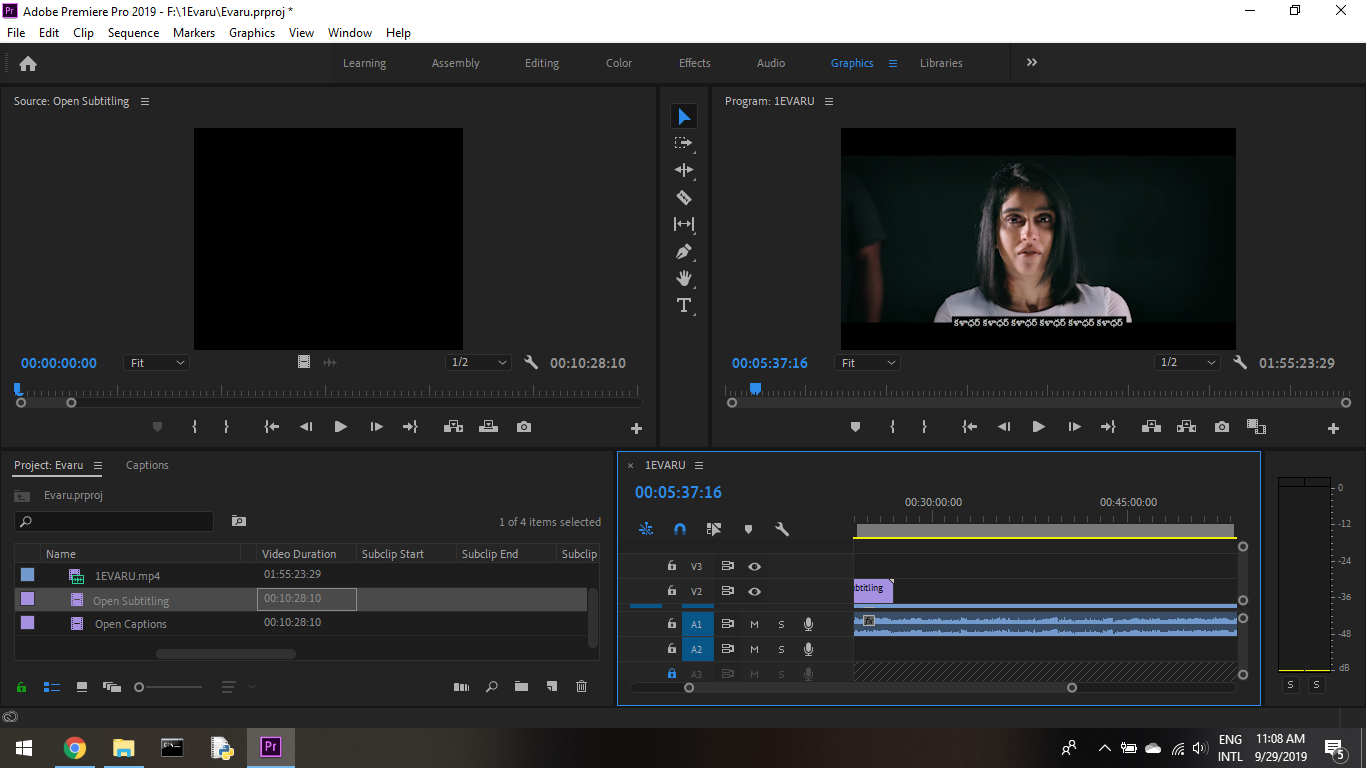
Task: Select the Razor tool
Action: tap(684, 198)
